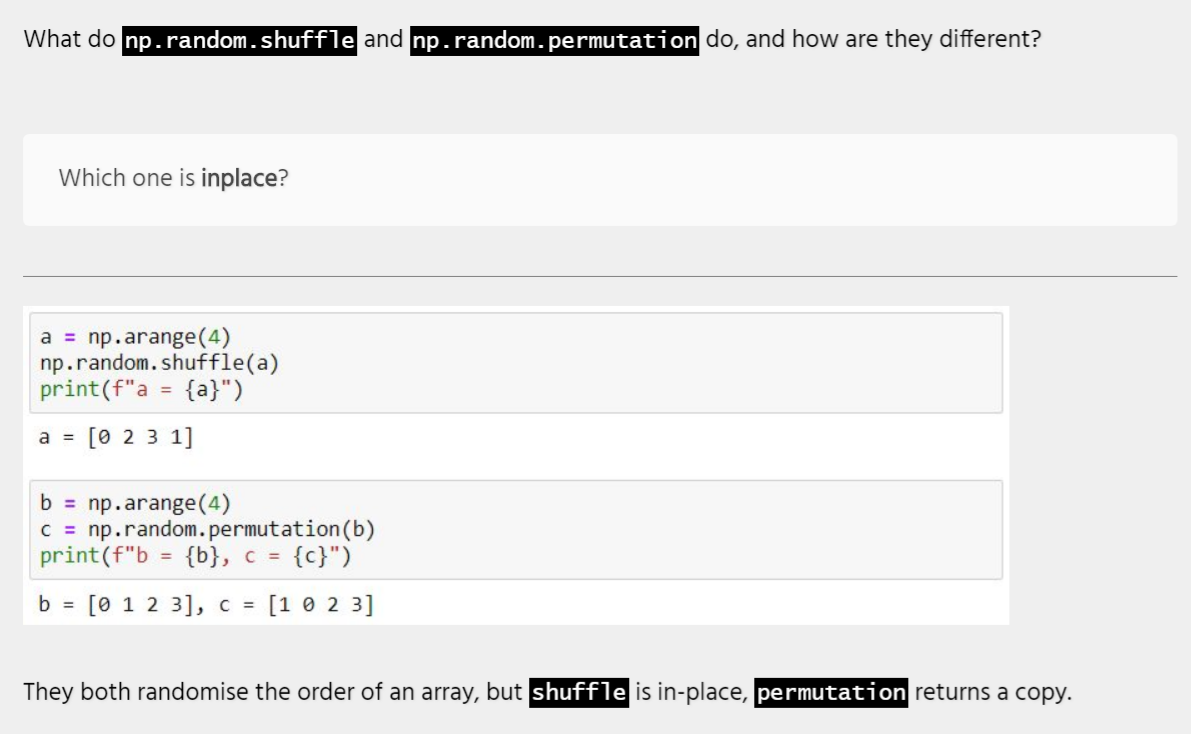Click the highlighted "permutation" label in the answer
The image size is (1191, 734).
(831, 691)
